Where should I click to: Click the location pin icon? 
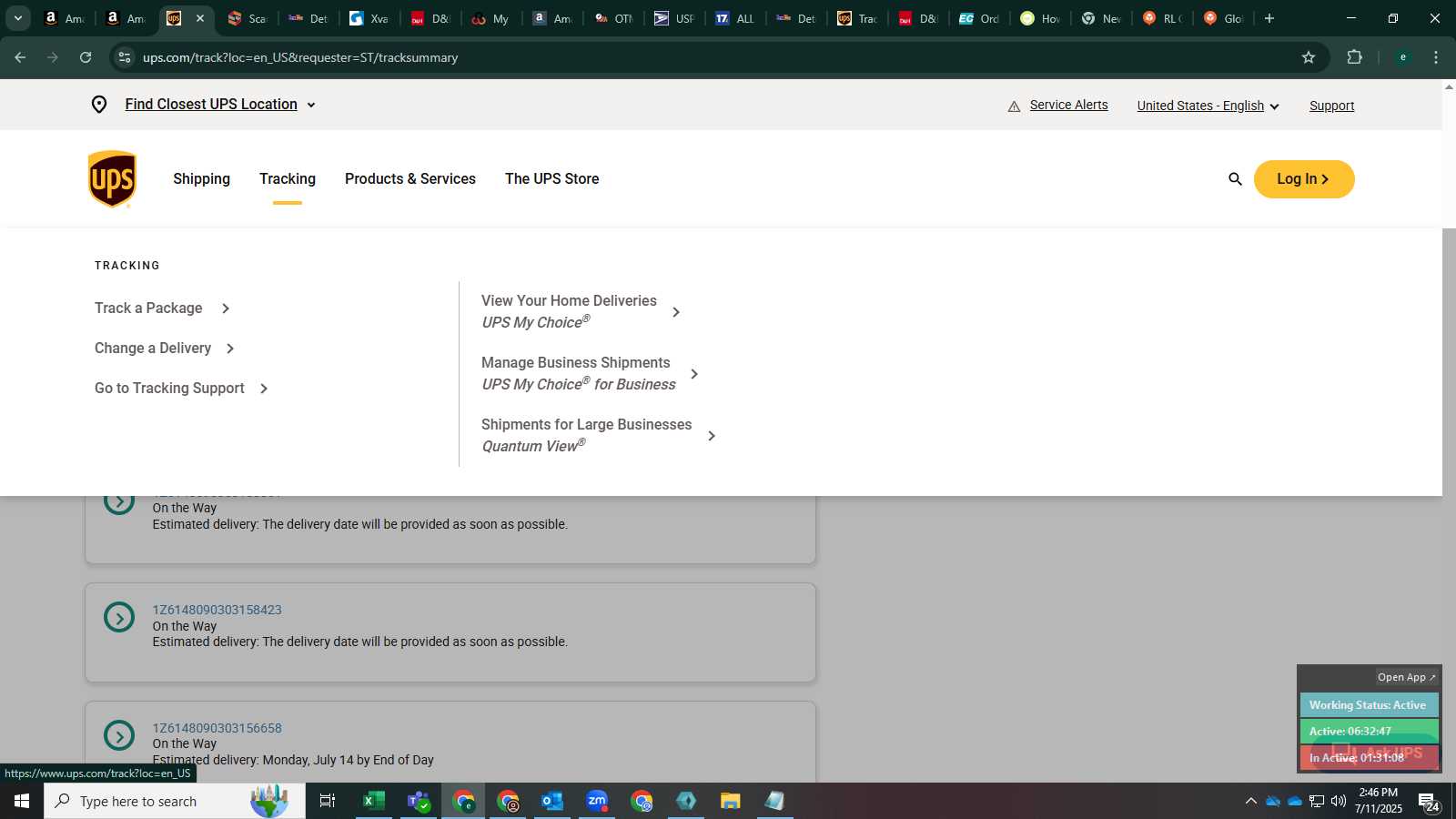coord(99,105)
